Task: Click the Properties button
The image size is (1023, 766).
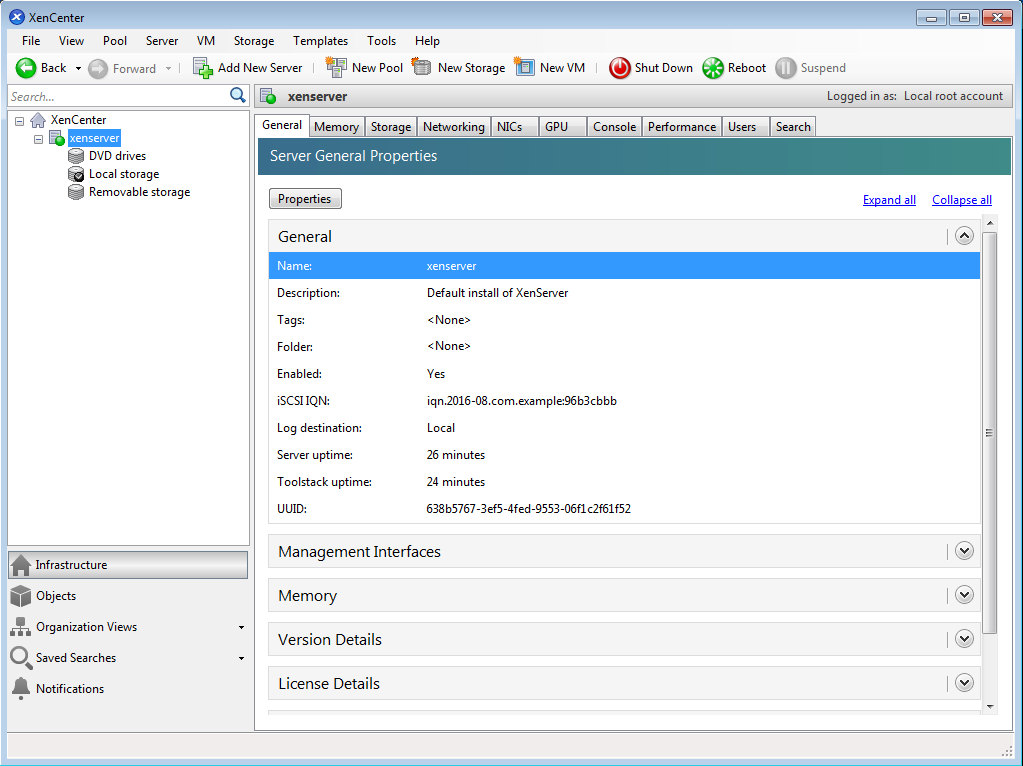Action: coord(305,199)
